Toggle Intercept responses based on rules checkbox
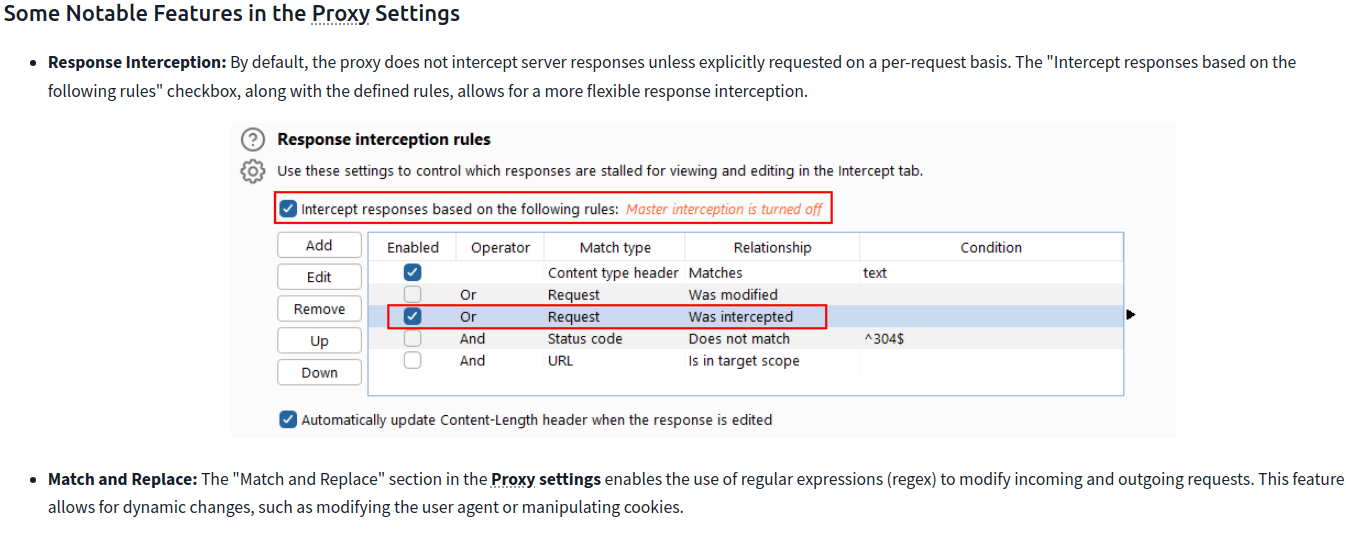This screenshot has height=545, width=1346. 289,209
